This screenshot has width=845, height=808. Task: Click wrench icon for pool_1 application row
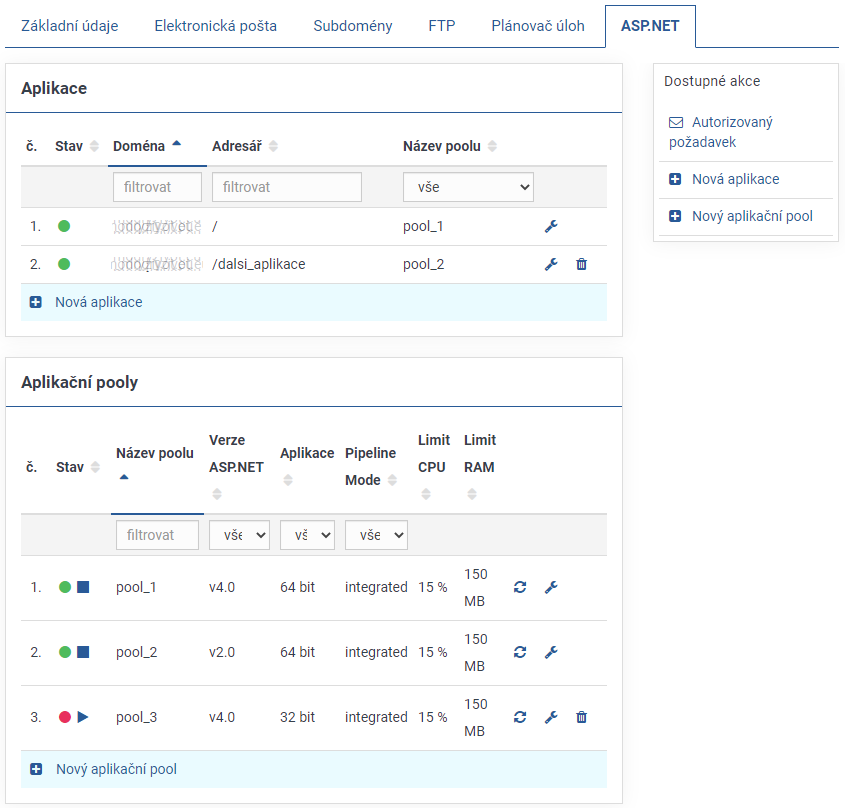[x=550, y=226]
